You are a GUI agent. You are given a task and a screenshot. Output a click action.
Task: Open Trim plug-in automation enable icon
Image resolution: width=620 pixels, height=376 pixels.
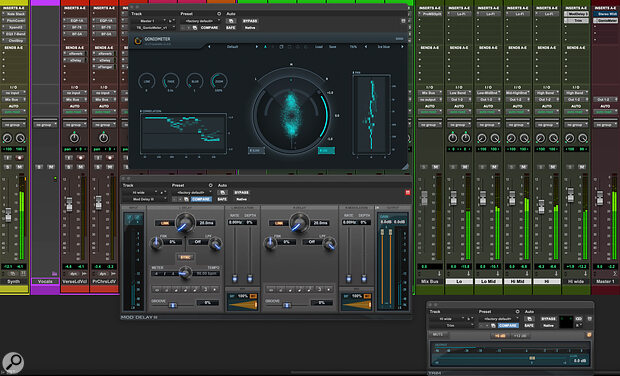pyautogui.click(x=529, y=319)
